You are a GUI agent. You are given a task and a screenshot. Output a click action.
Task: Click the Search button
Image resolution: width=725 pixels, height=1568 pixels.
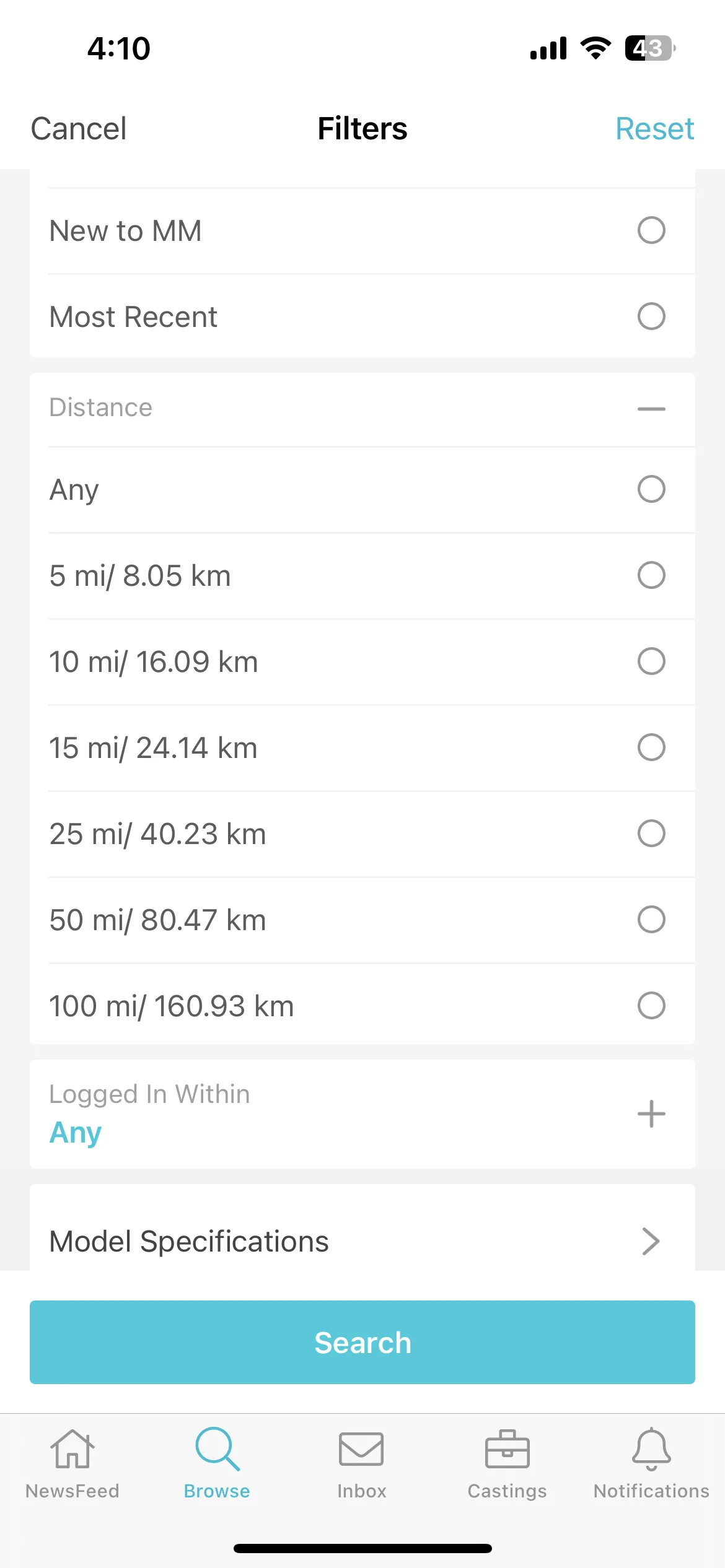coord(362,1342)
